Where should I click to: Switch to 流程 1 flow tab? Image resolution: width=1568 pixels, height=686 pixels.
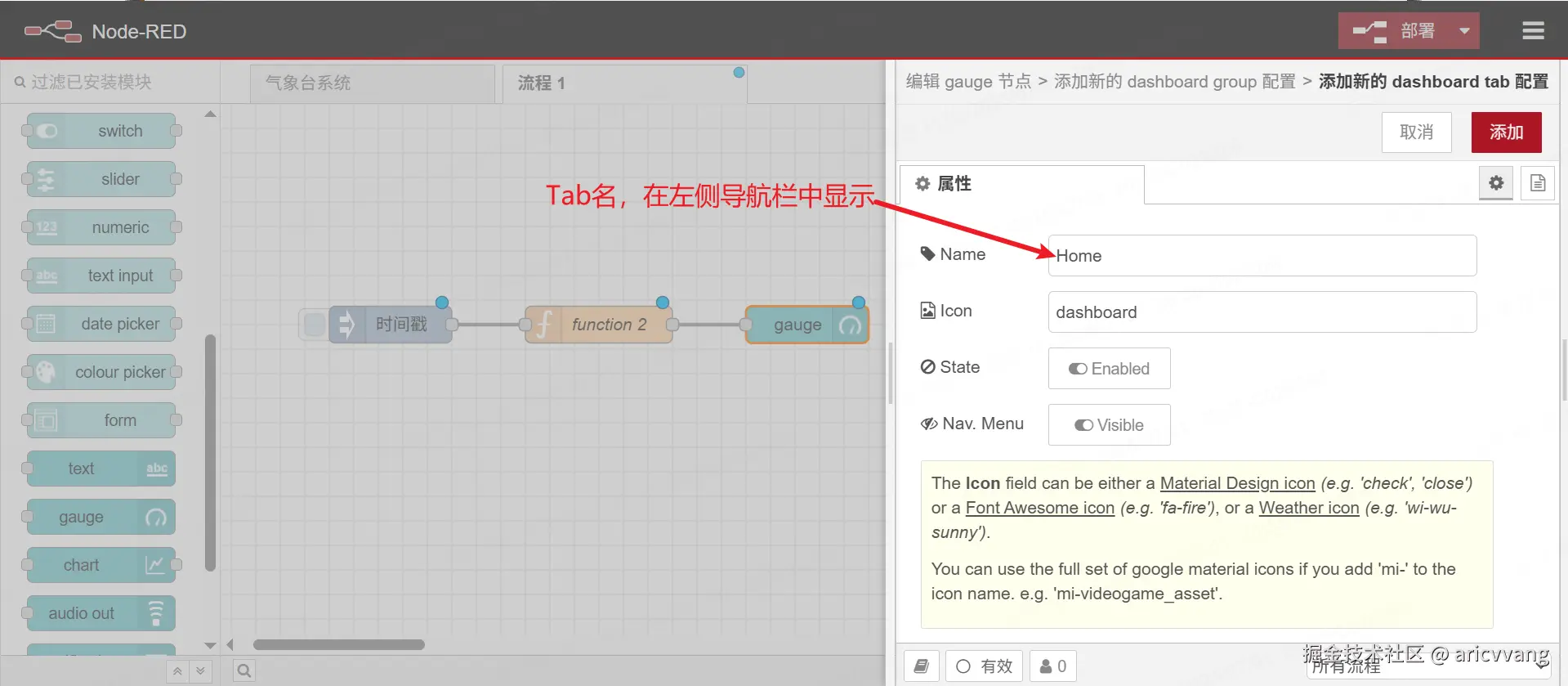tap(624, 83)
